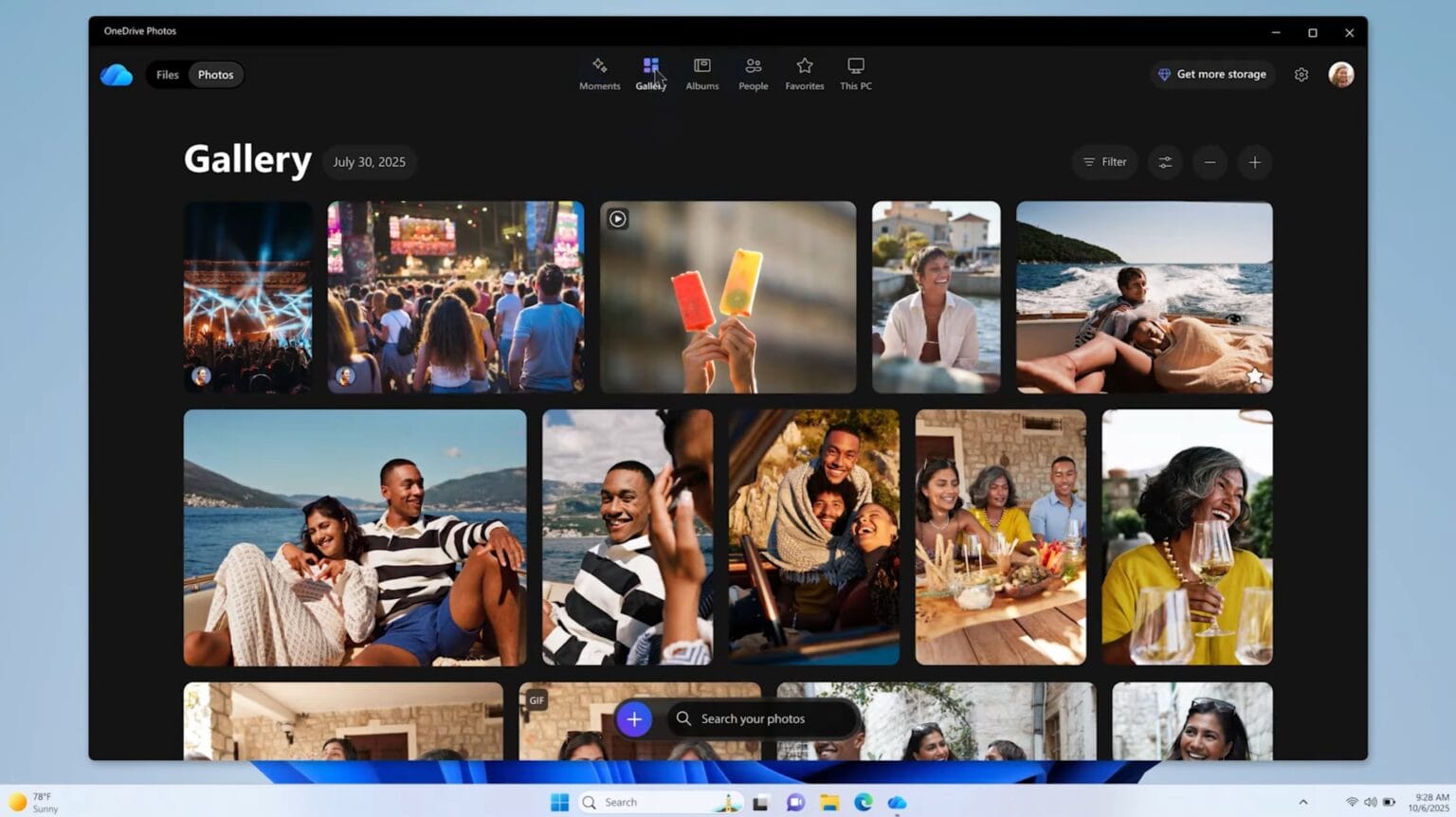Unfavorite the boat photo via its star
The width and height of the screenshot is (1456, 817).
pyautogui.click(x=1255, y=375)
